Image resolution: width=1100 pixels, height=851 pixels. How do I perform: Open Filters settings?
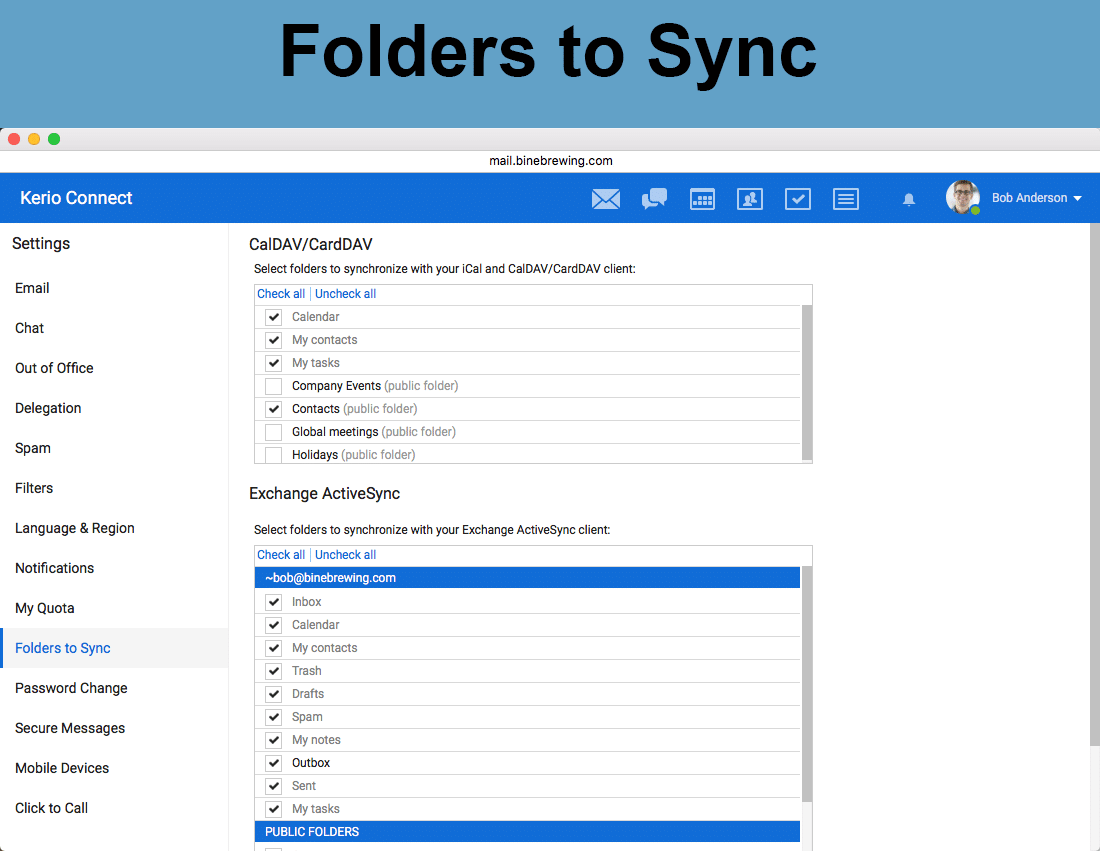click(x=34, y=488)
